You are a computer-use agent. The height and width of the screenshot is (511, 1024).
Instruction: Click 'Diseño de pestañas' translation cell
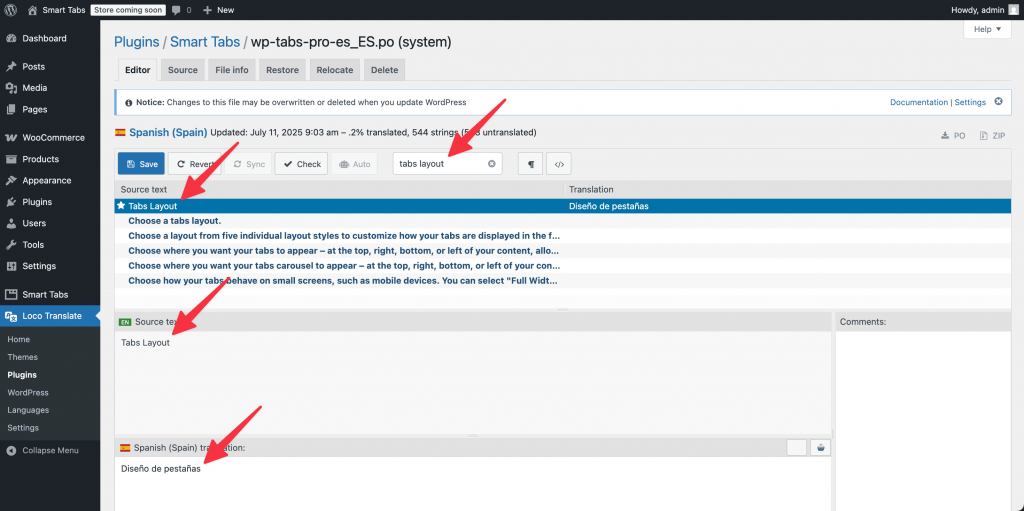pos(609,206)
